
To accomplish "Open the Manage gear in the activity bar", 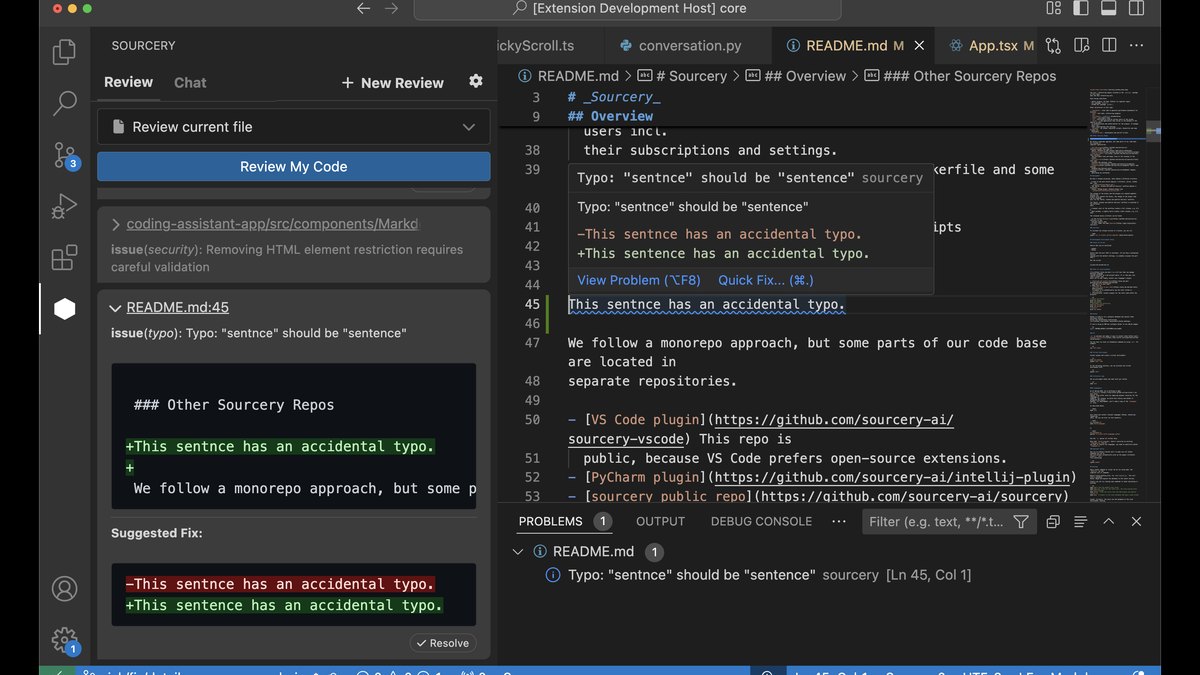I will 65,639.
